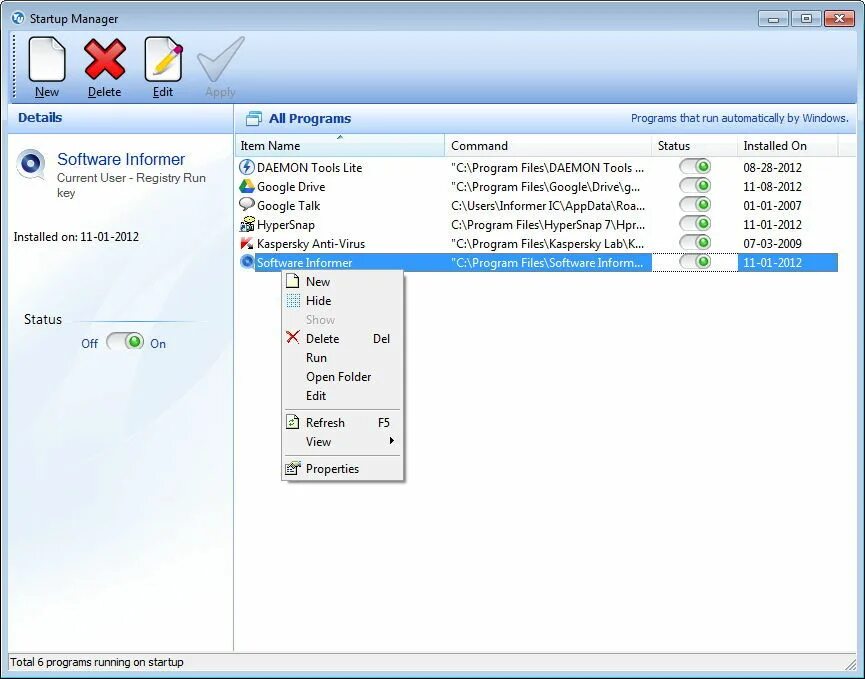The height and width of the screenshot is (679, 865).
Task: Toggle HyperSnap startup status
Action: point(695,224)
